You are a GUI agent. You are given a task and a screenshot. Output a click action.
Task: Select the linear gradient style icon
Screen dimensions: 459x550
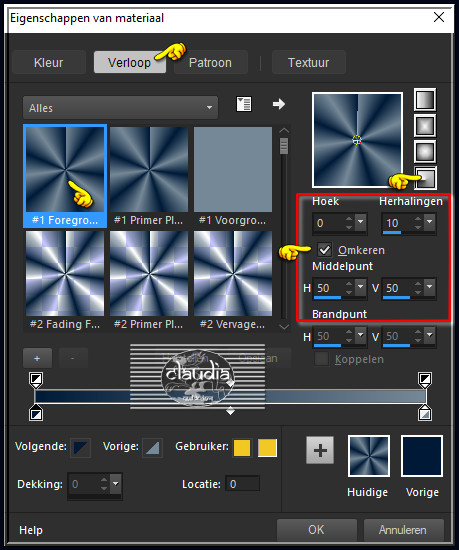pos(425,100)
